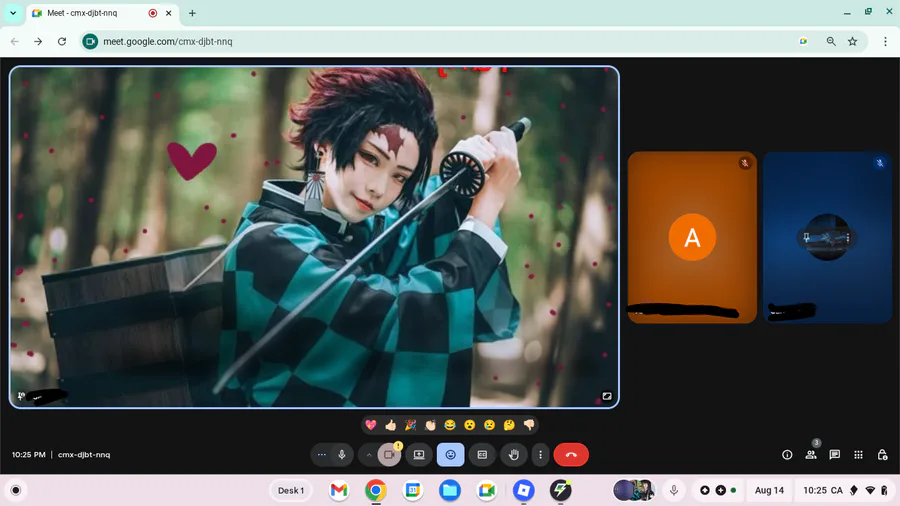Expand video settings caret beside camera
This screenshot has width=900, height=506.
coord(369,455)
